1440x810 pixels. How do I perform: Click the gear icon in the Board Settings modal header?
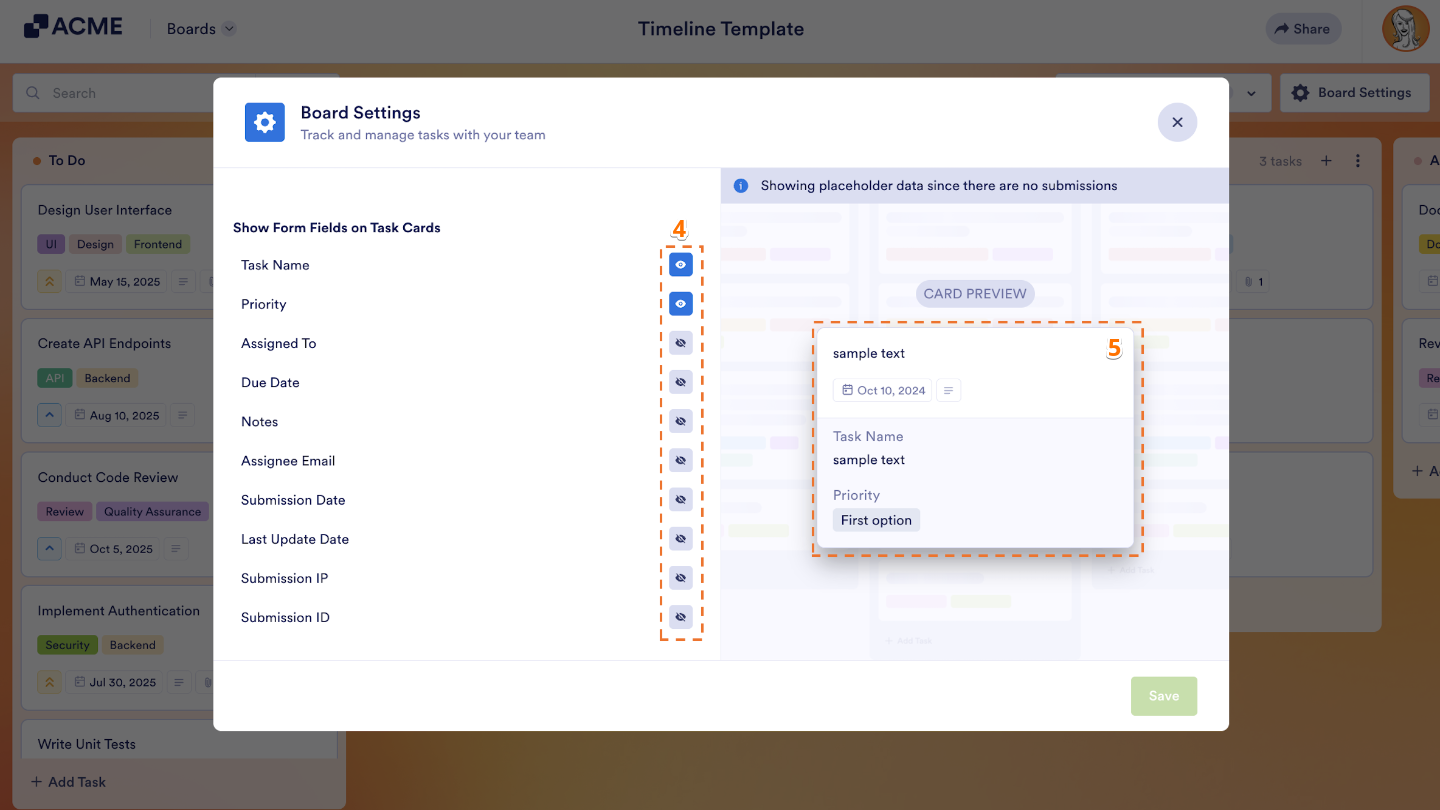coord(264,122)
